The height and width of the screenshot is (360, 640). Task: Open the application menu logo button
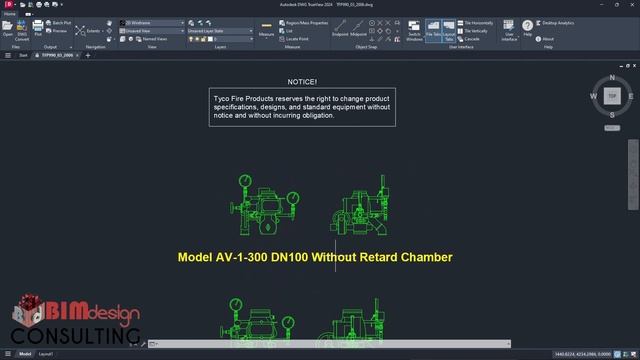[9, 4]
